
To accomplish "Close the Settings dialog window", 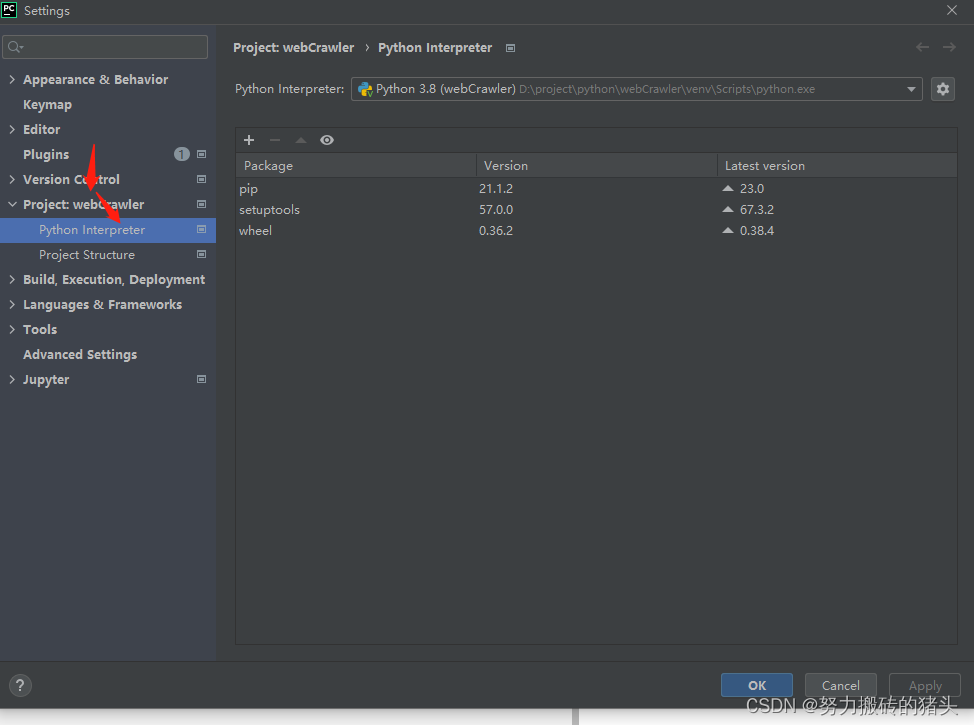I will click(x=952, y=10).
